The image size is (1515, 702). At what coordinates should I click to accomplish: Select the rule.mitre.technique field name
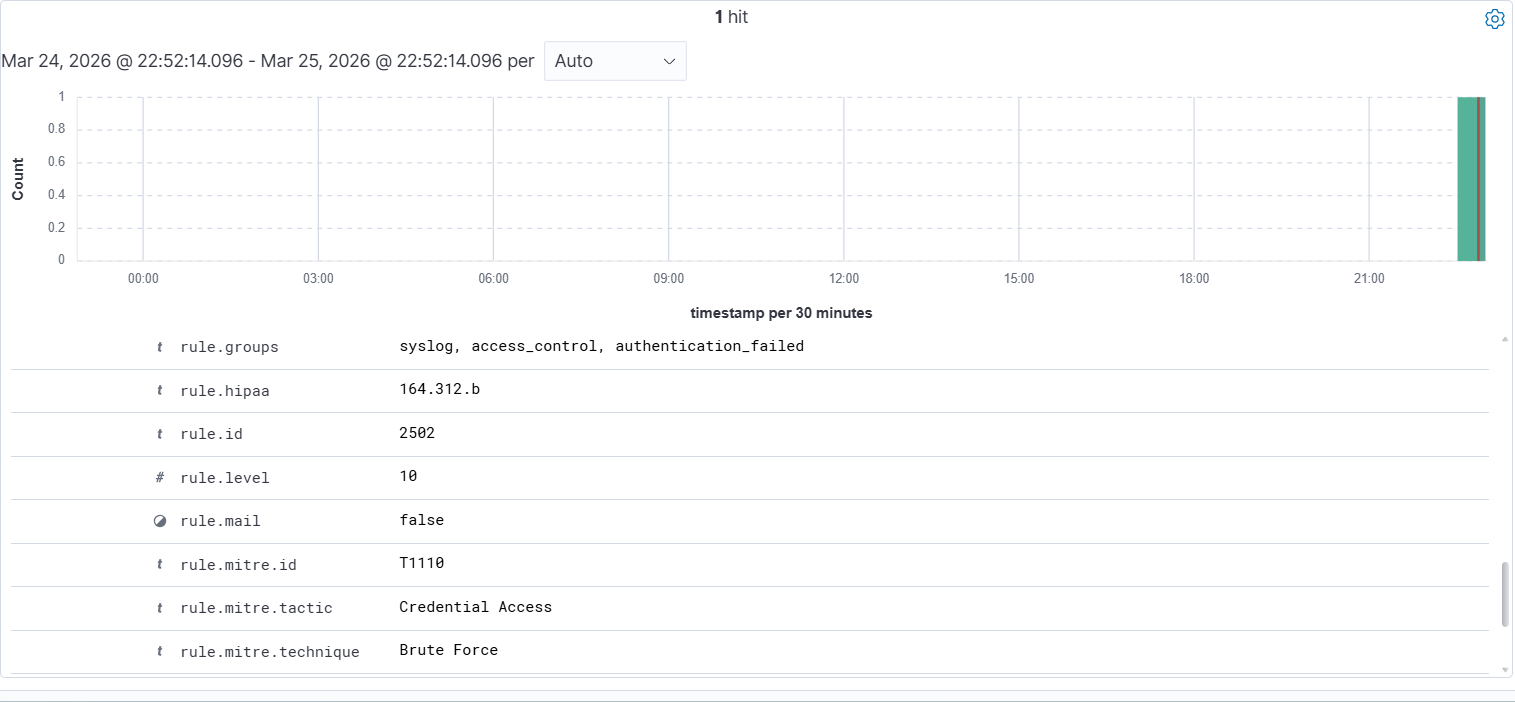coord(270,652)
